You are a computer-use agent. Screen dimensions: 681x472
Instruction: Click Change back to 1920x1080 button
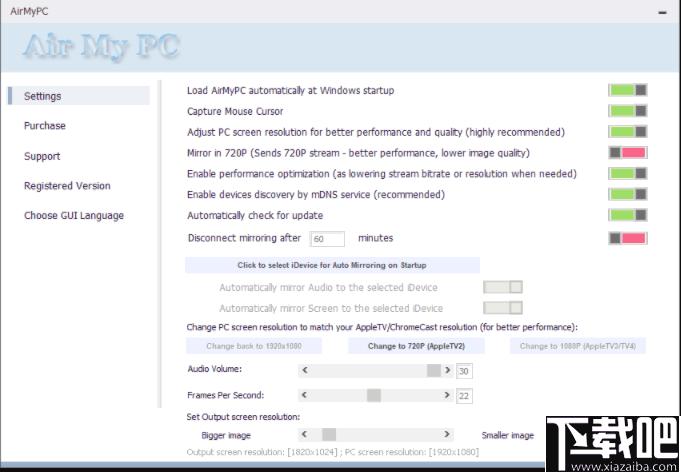click(254, 346)
